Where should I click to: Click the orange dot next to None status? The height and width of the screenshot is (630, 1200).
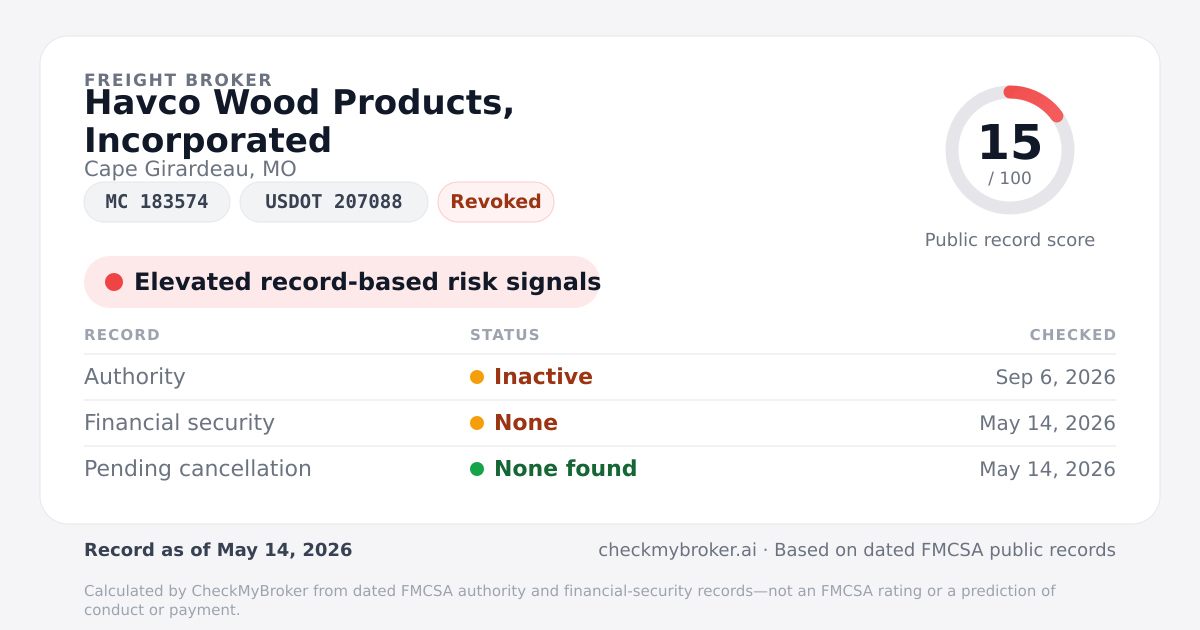click(x=477, y=423)
